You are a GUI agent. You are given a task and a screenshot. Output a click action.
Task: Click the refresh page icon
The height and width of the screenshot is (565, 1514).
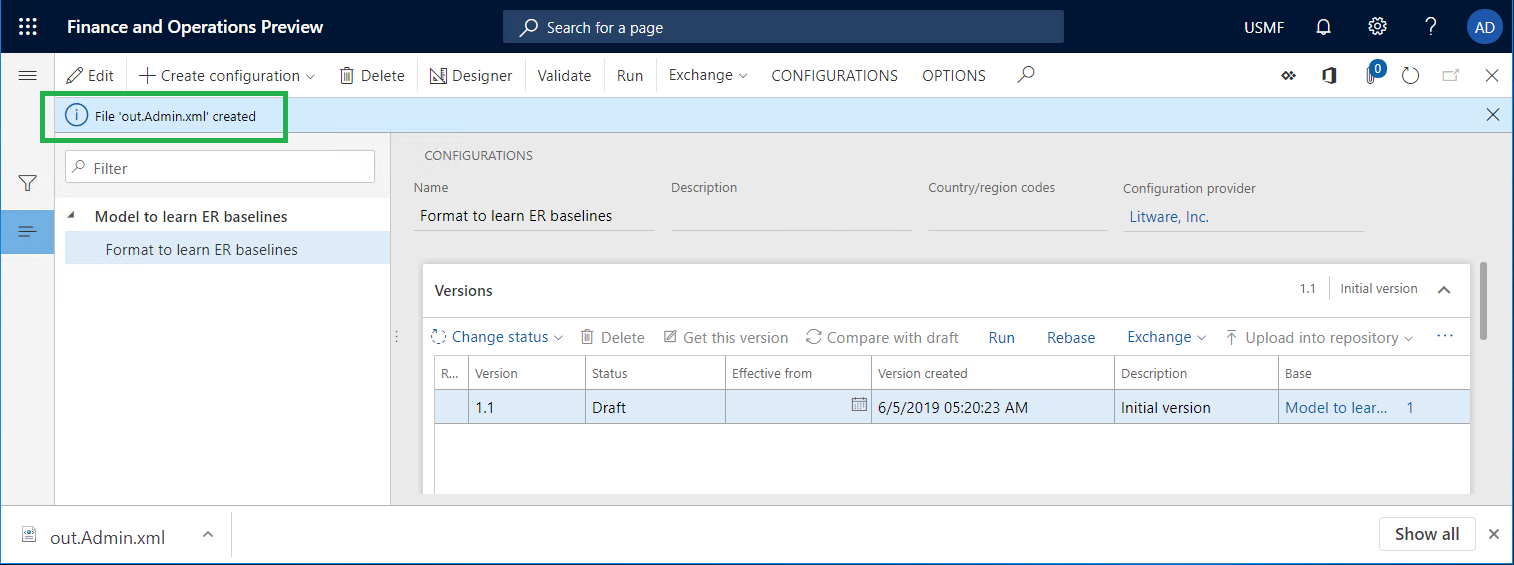[x=1410, y=76]
